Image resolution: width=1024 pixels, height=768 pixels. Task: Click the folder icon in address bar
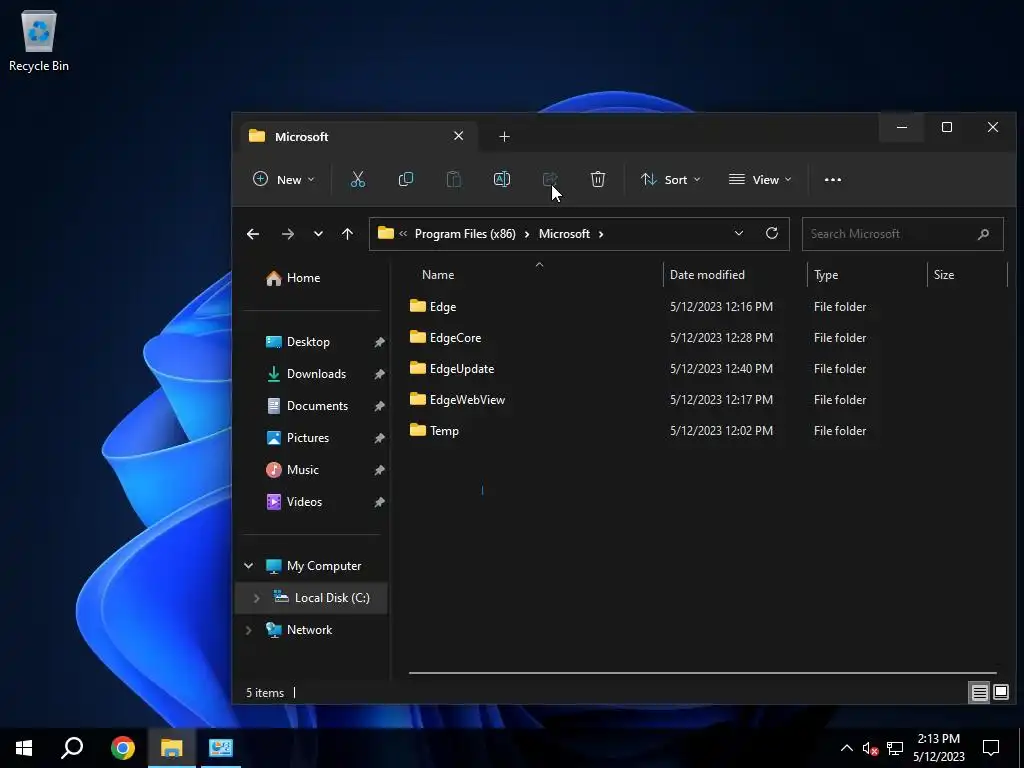[x=386, y=233]
